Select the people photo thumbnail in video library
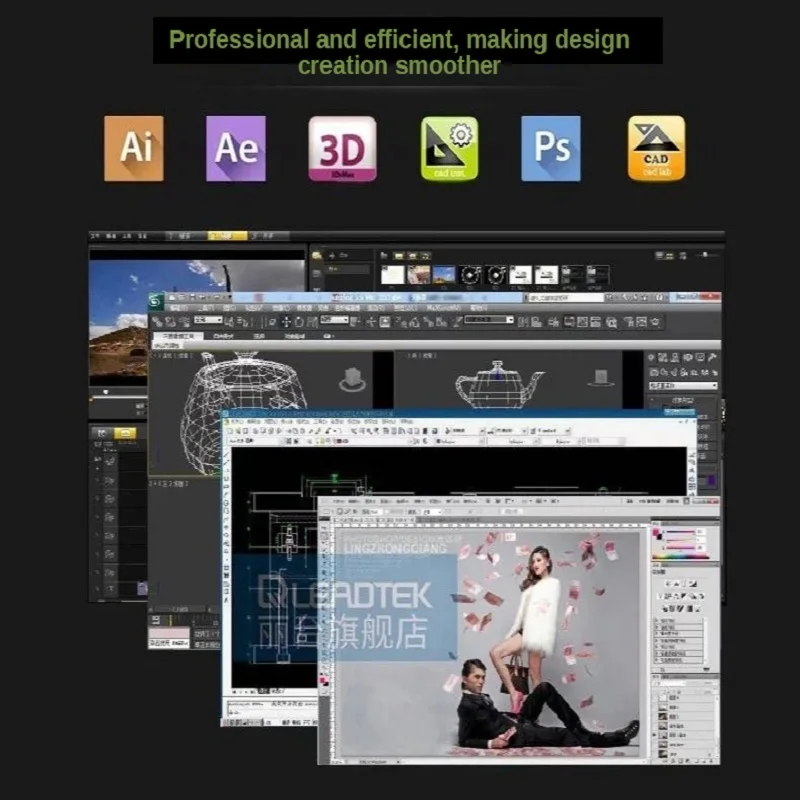The image size is (800, 800). pos(419,275)
